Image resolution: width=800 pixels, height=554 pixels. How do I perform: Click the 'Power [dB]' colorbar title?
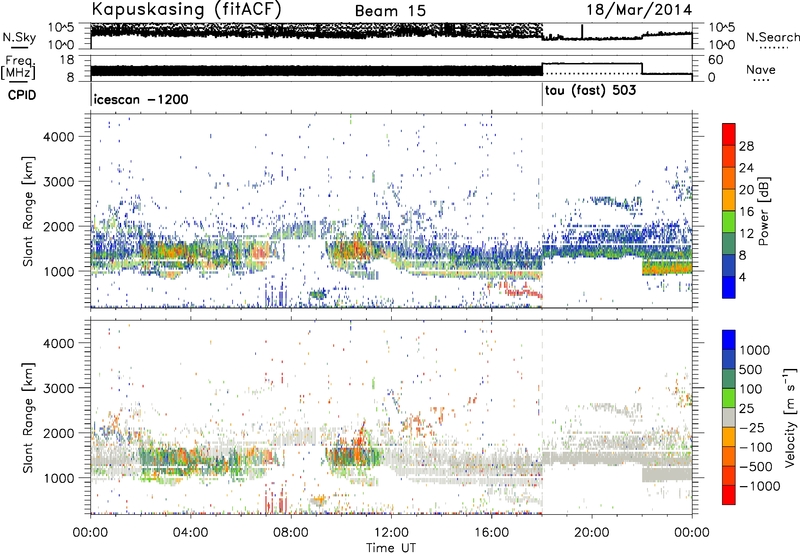click(x=763, y=211)
